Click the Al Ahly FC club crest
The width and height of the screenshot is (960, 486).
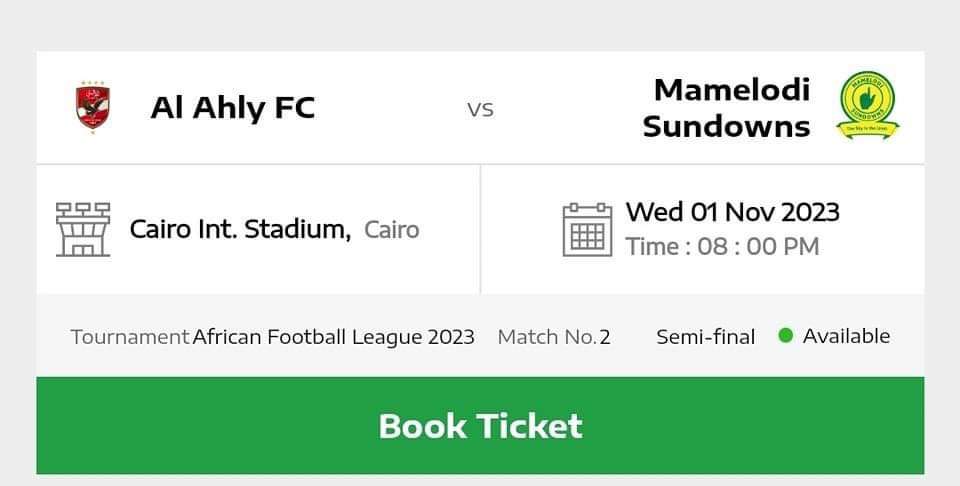click(93, 107)
